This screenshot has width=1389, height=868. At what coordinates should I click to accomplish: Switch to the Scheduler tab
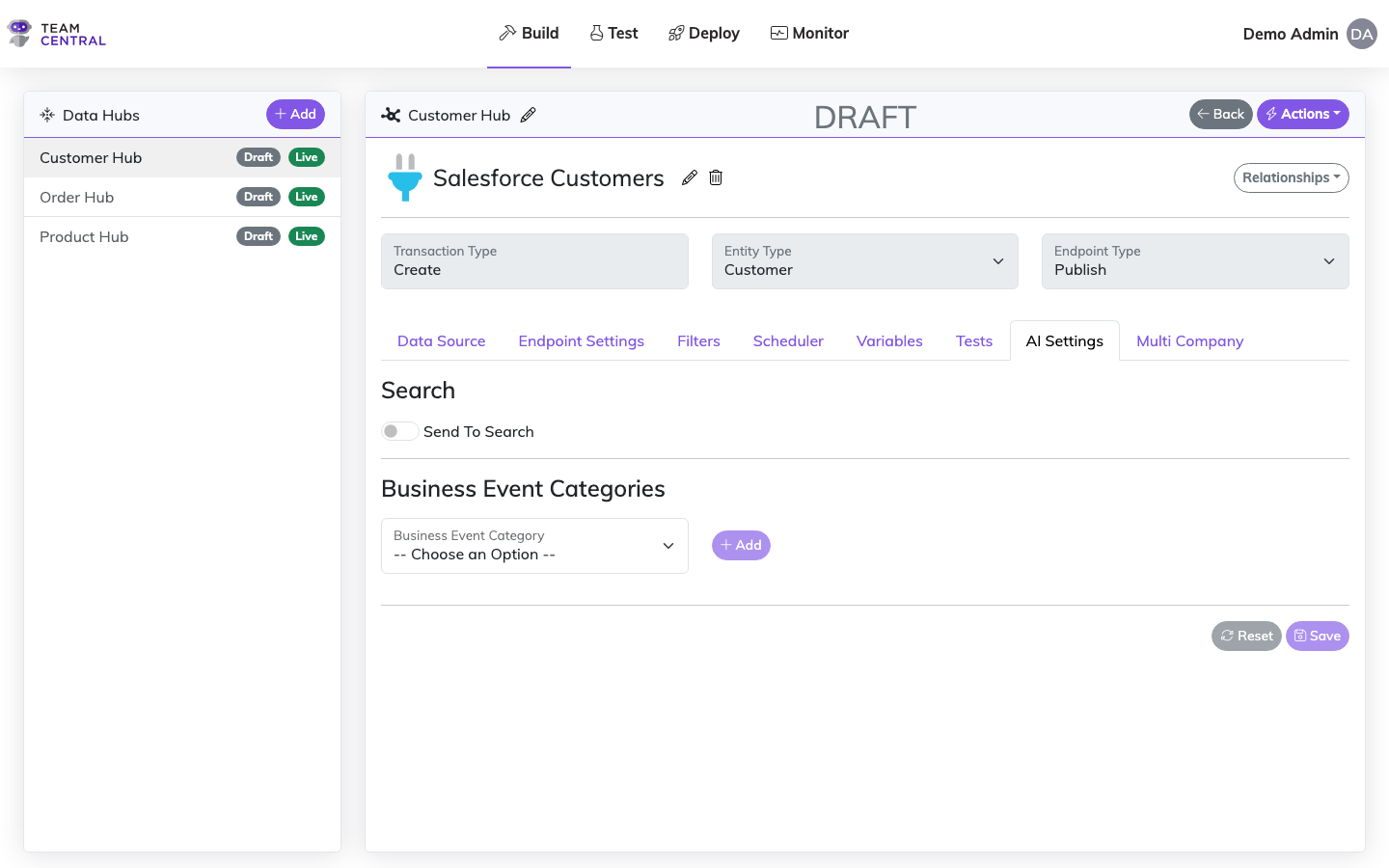coord(788,340)
